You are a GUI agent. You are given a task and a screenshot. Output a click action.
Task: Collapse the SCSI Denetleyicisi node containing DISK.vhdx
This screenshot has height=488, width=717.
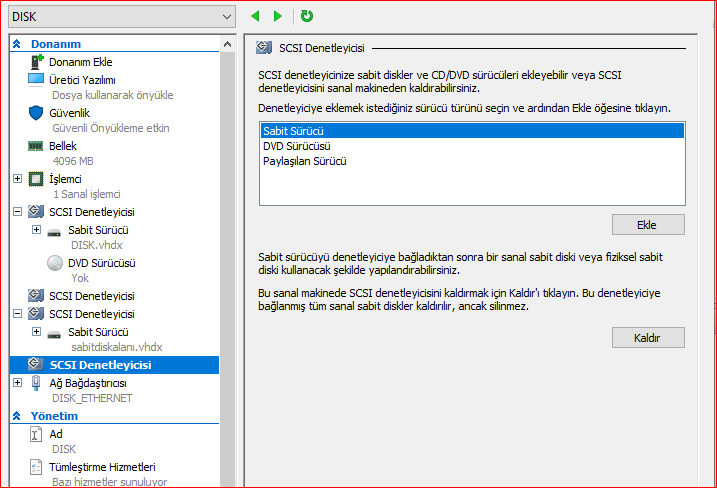(x=17, y=211)
